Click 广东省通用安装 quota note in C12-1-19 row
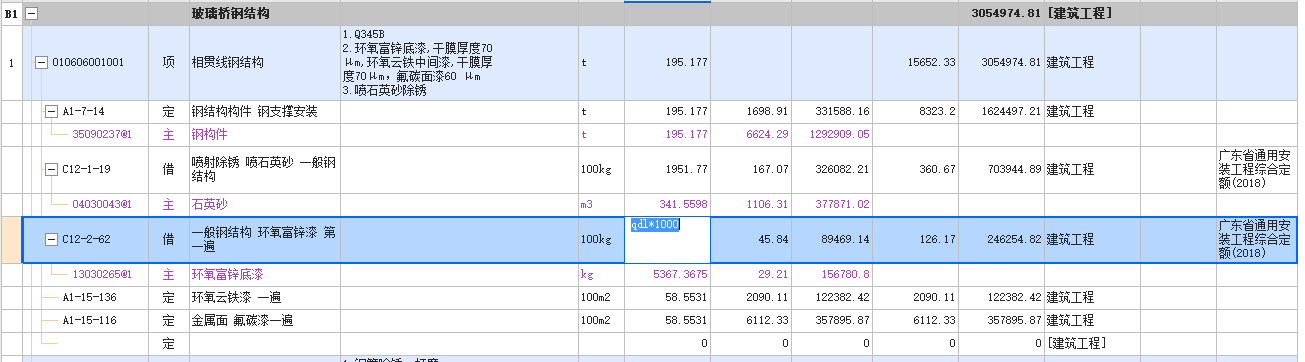Screen dimensions: 1305x362 pyautogui.click(x=1257, y=169)
